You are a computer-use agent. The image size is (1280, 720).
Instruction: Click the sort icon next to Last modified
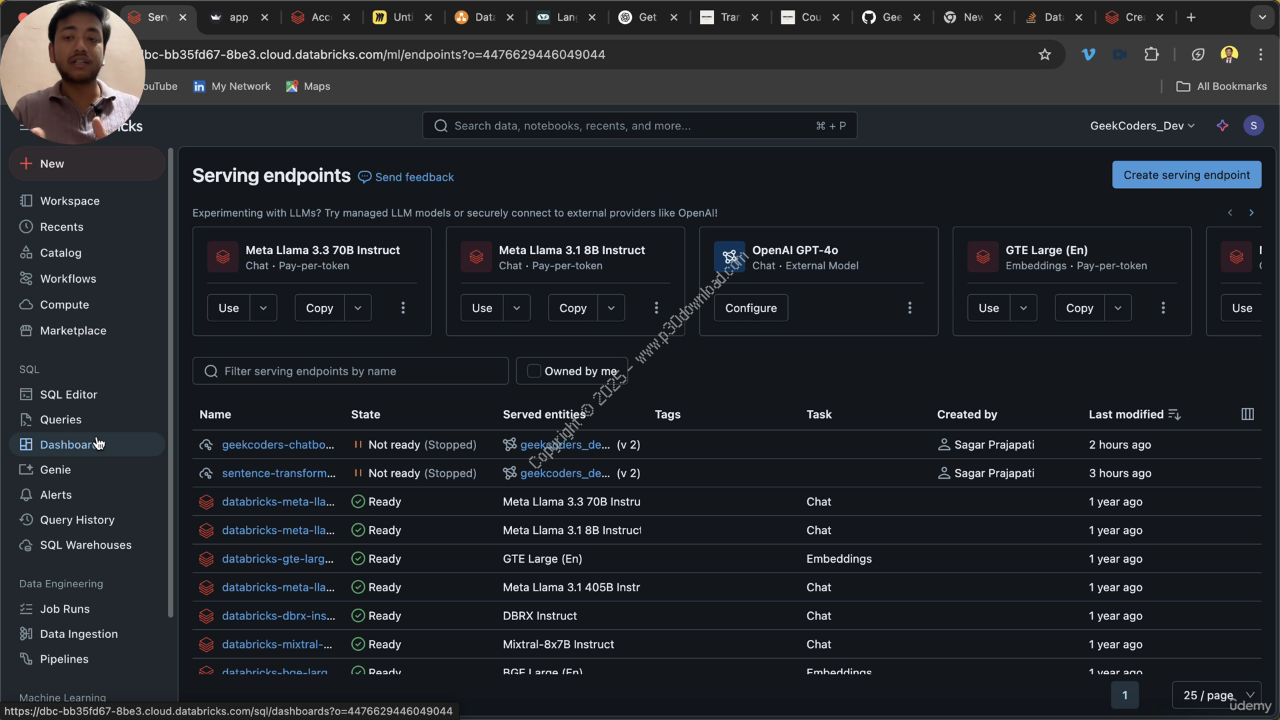(x=1175, y=414)
